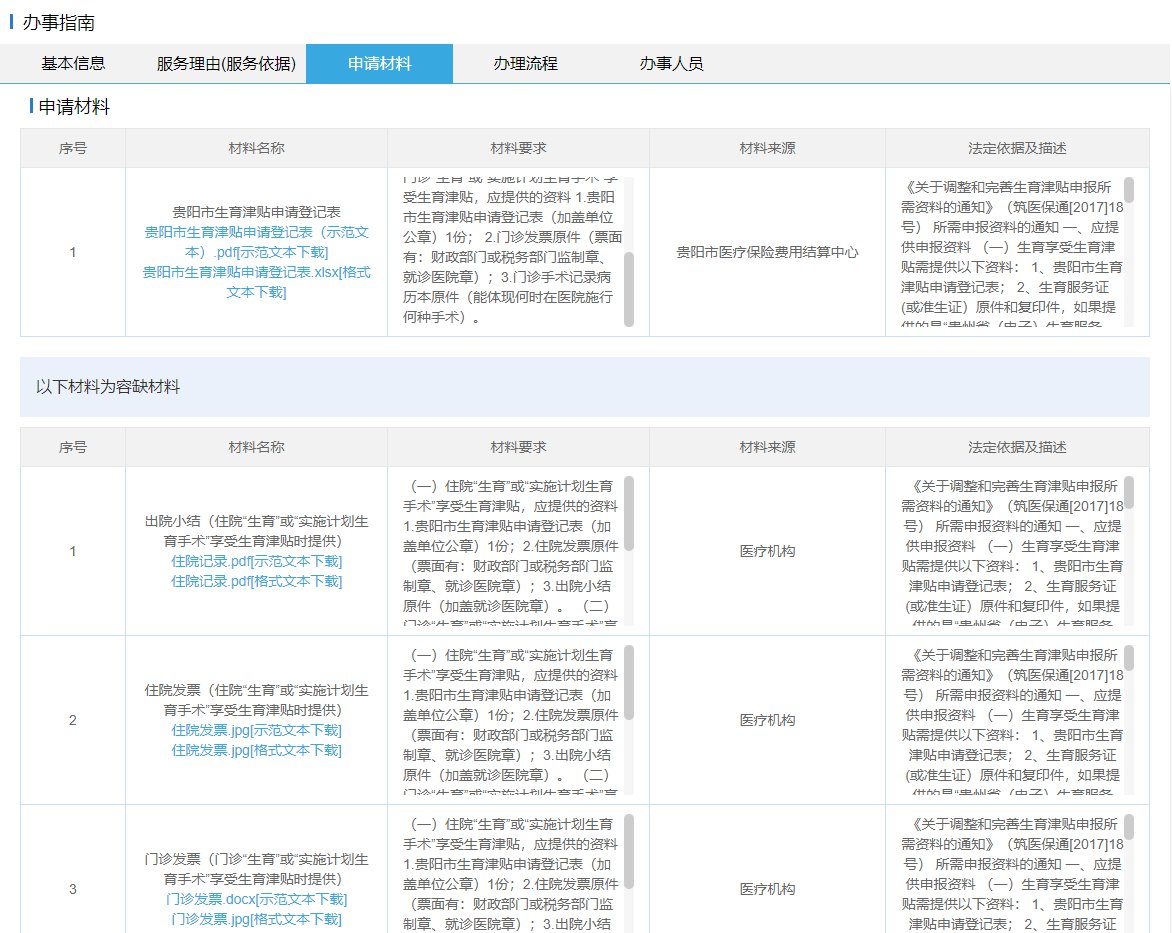Switch to the 基本信息 tab

click(73, 64)
